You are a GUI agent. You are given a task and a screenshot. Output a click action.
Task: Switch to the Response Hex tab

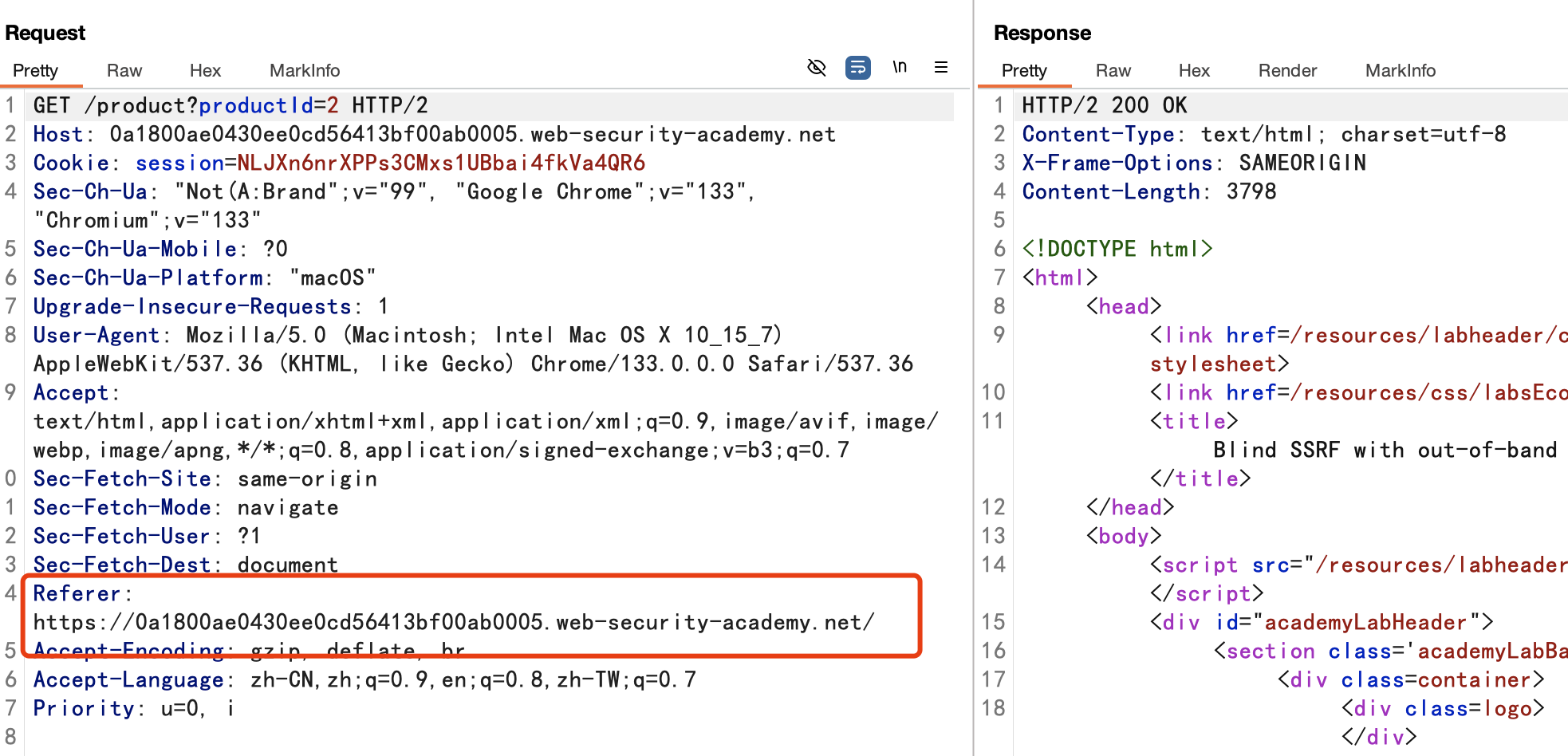[x=1194, y=71]
